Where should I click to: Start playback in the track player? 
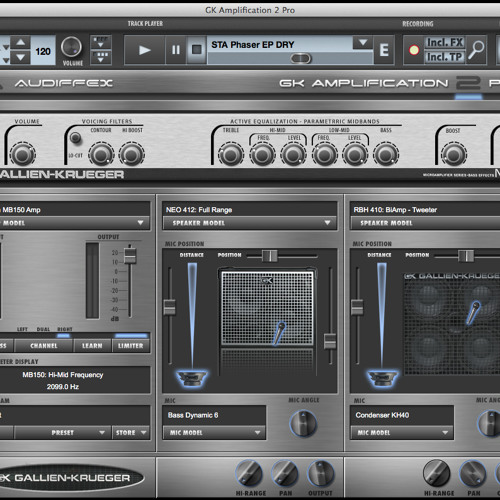point(144,50)
